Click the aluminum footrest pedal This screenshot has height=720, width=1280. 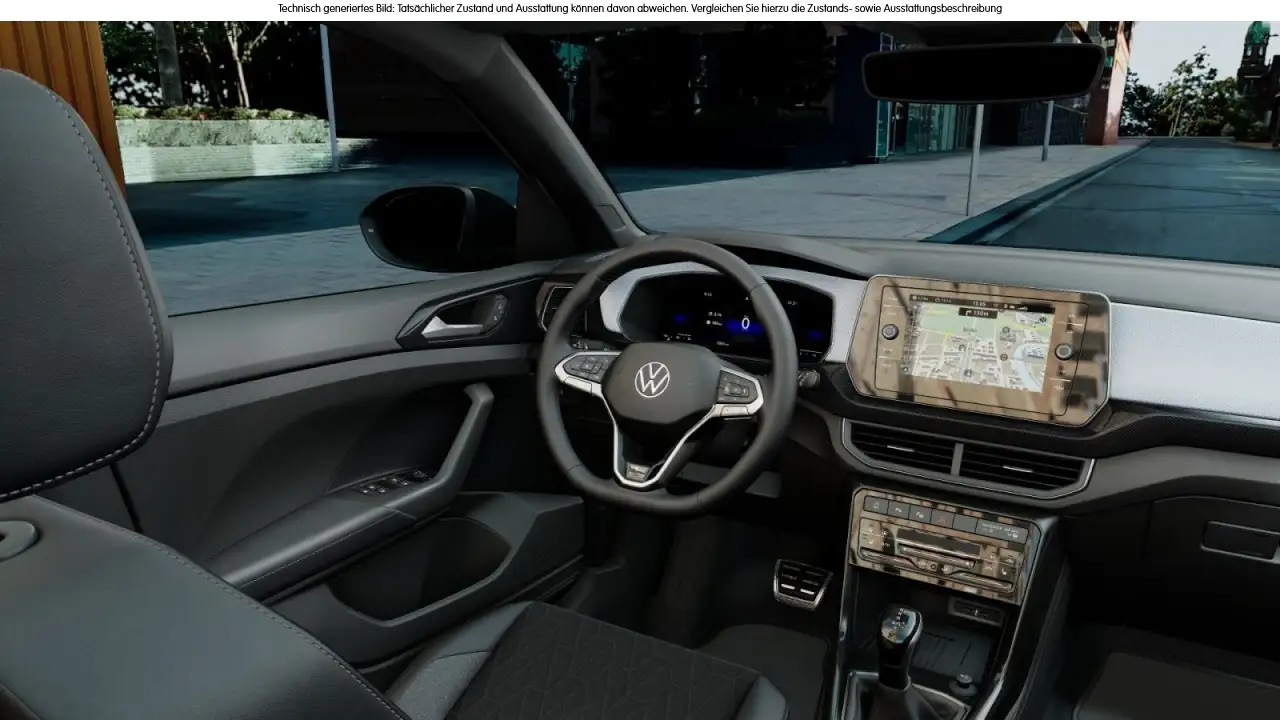802,583
